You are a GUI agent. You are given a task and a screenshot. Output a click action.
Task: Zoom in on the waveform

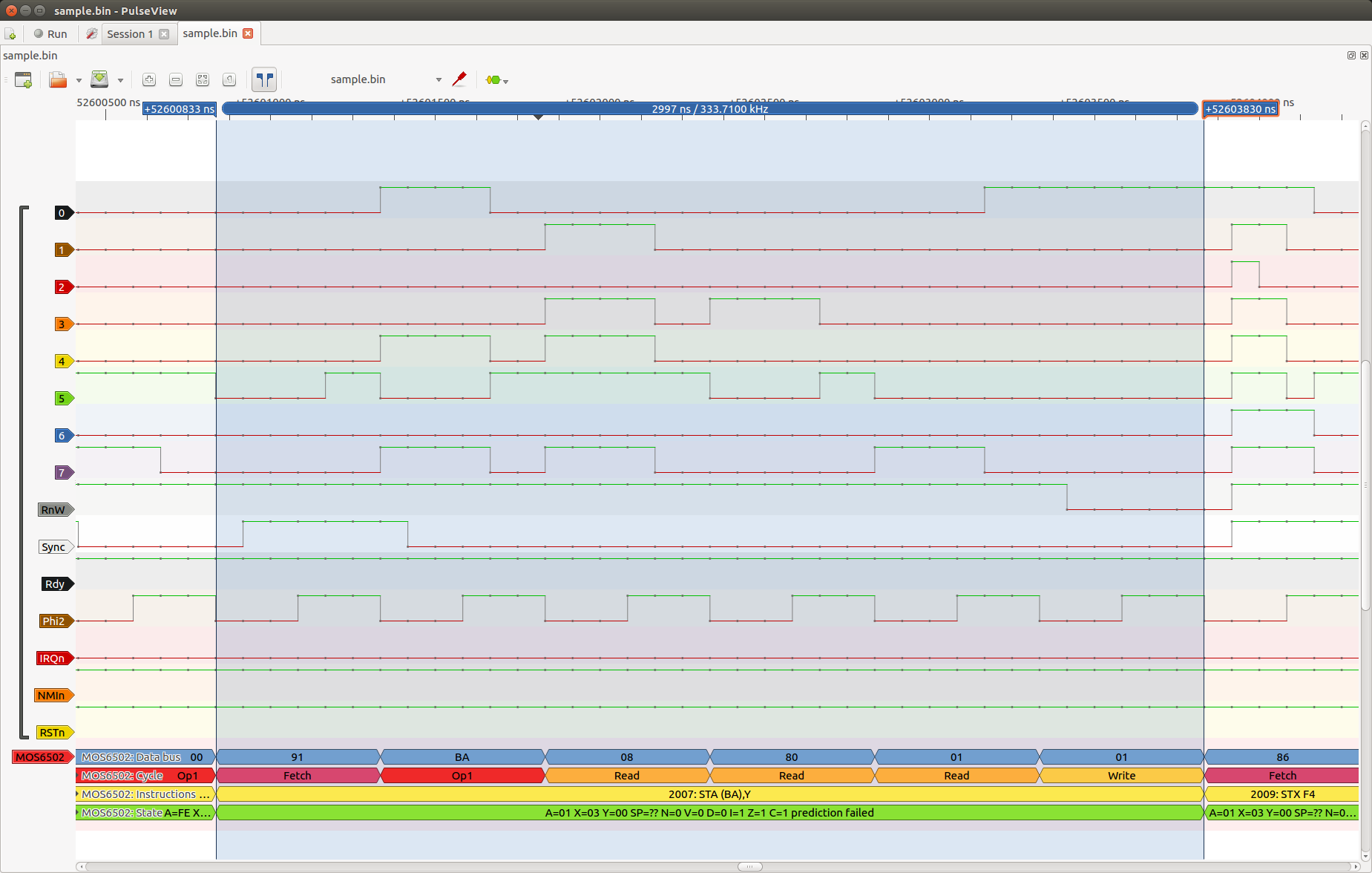[x=149, y=80]
